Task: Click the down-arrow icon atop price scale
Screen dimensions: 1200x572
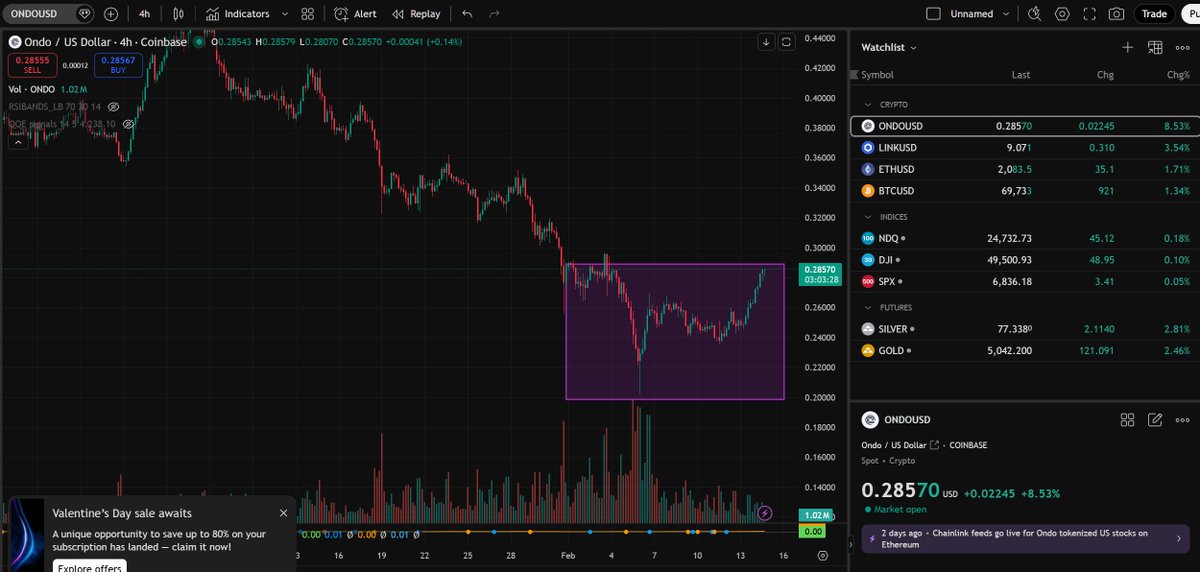Action: tap(766, 42)
